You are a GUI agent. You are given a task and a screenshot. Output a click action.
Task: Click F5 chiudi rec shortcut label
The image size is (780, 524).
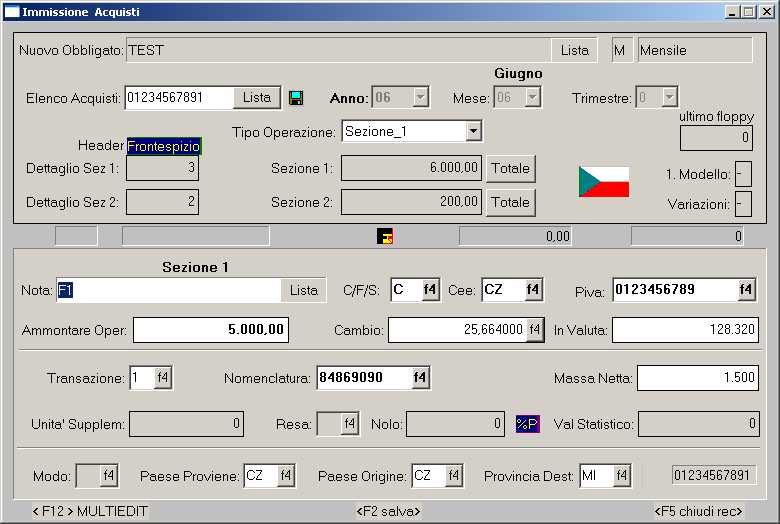coord(698,511)
